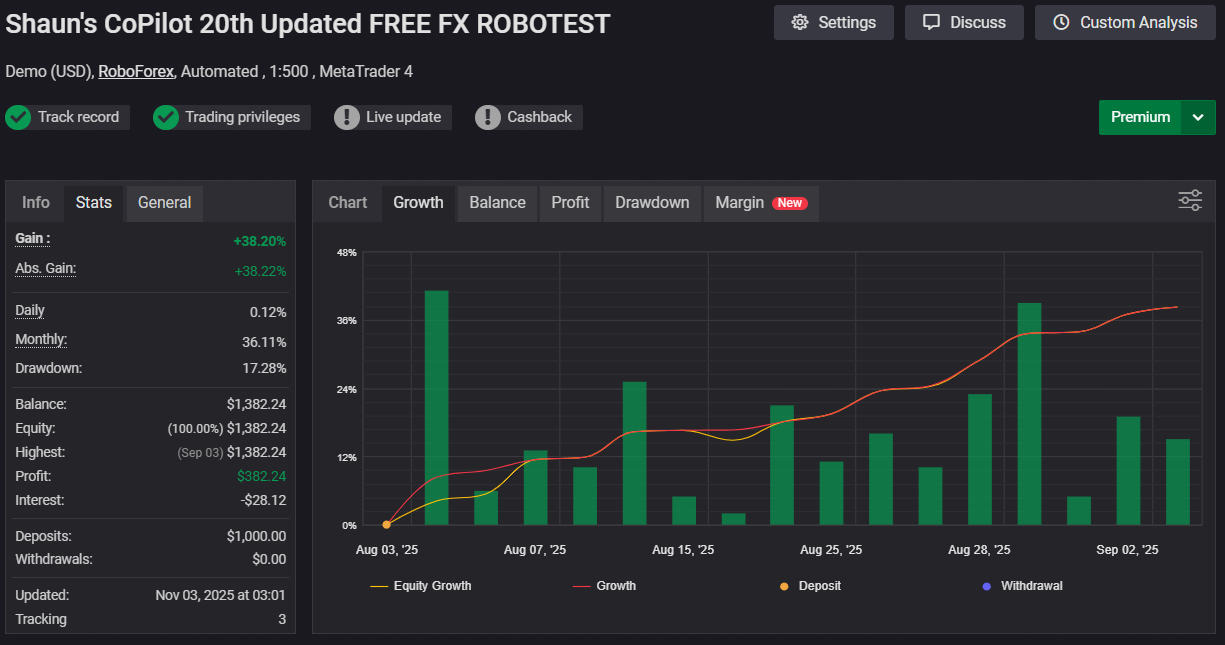Open chart filter sliders icon
1225x645 pixels.
click(1189, 200)
